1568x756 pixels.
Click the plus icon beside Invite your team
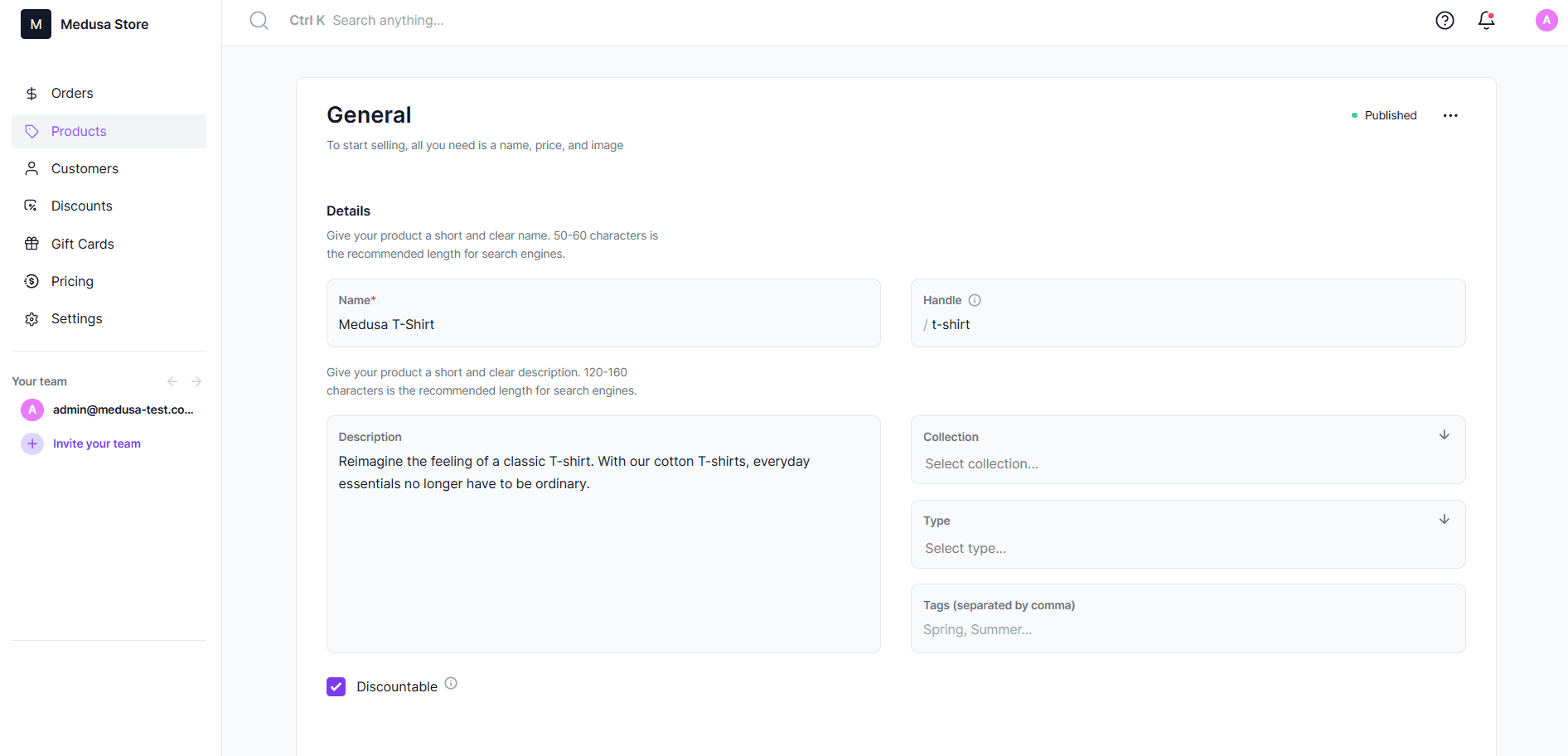[x=32, y=444]
